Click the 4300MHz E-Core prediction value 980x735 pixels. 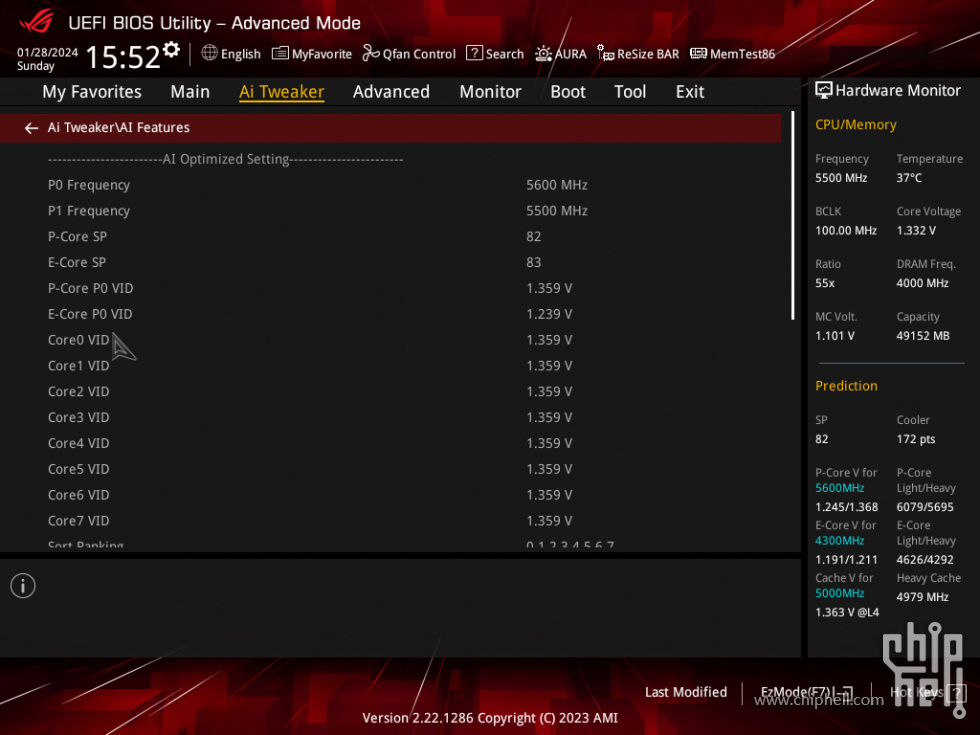point(839,541)
